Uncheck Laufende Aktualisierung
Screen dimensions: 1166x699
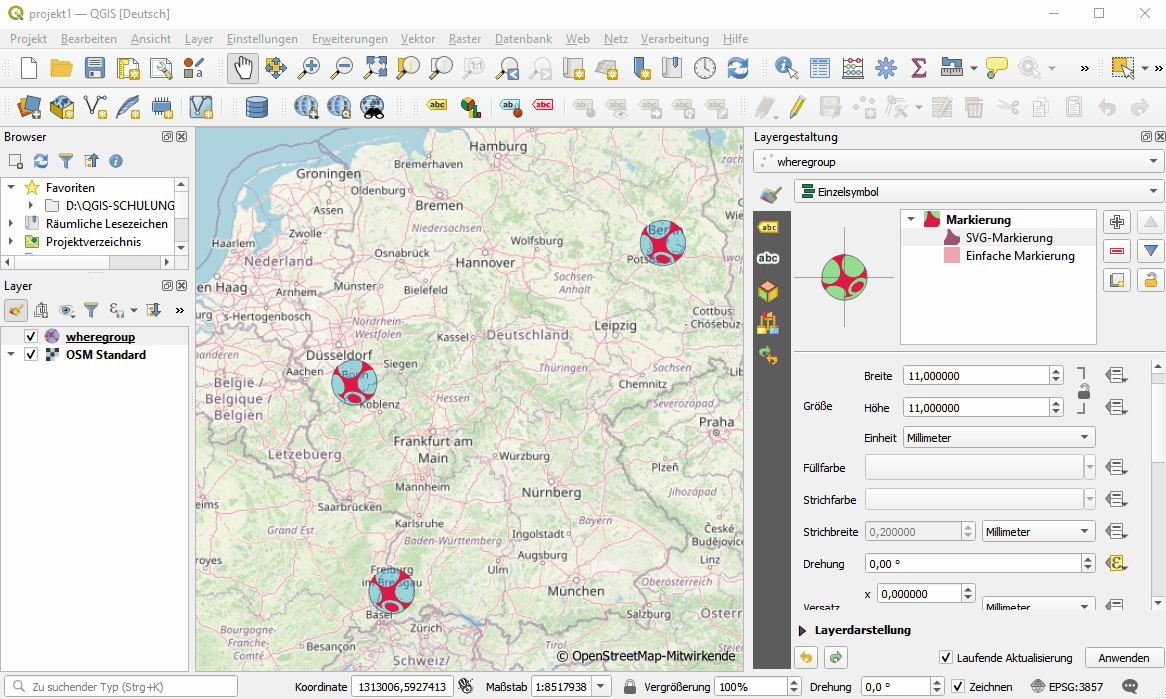945,657
